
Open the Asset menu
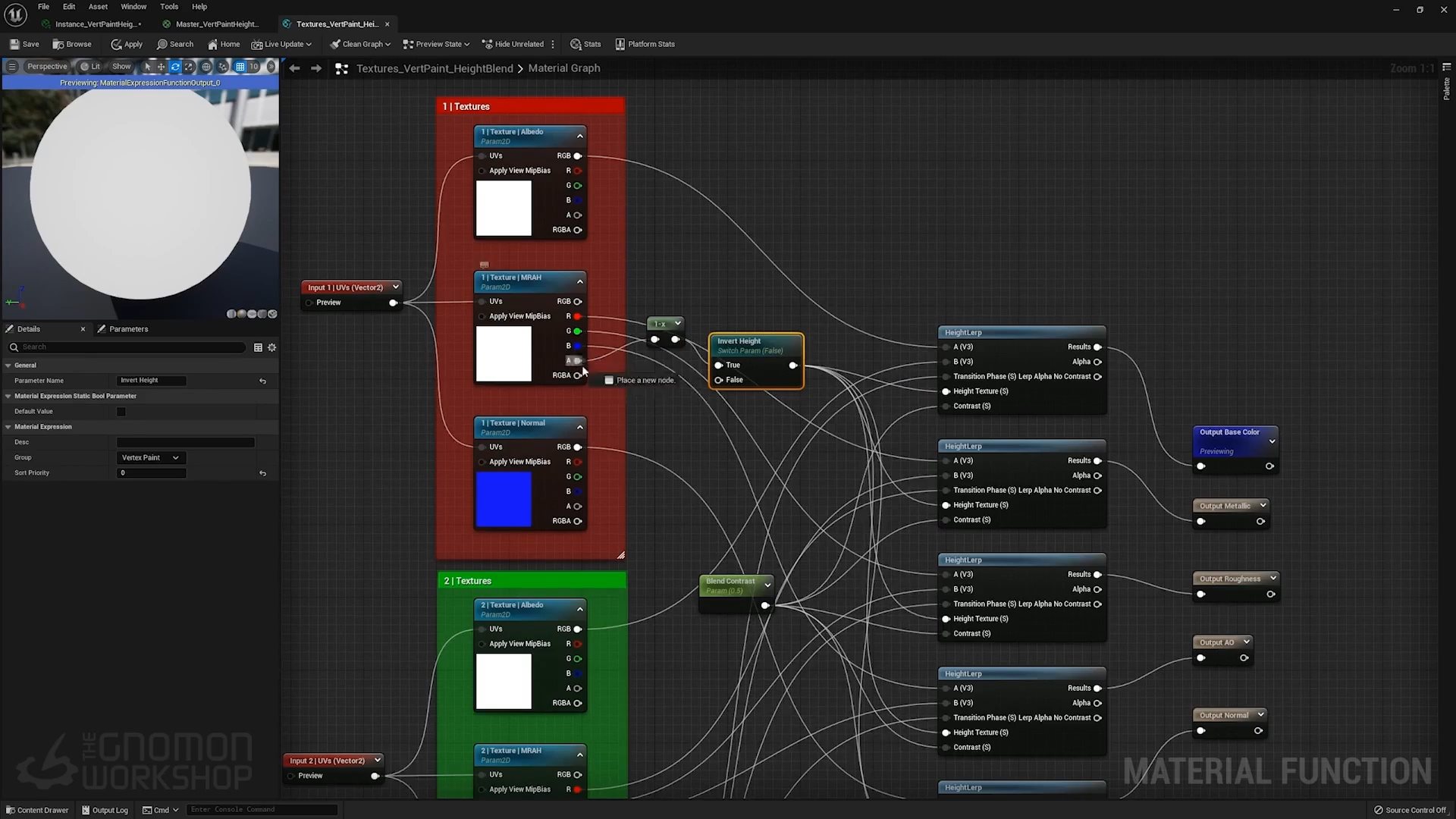98,7
